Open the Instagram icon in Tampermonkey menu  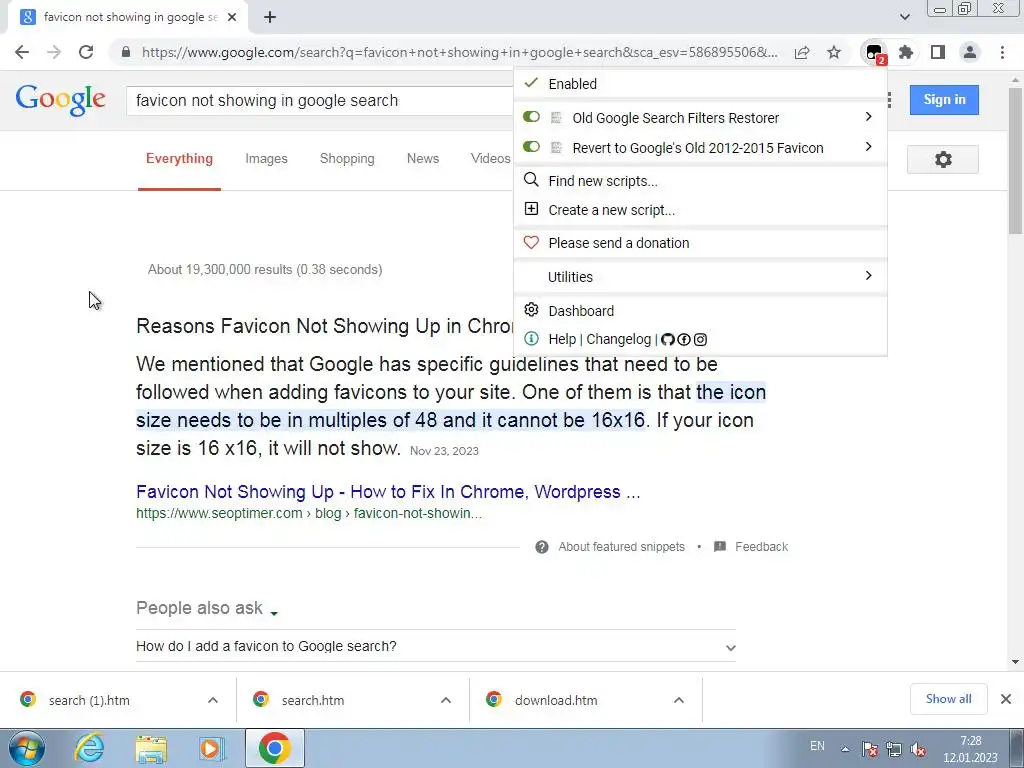[700, 340]
